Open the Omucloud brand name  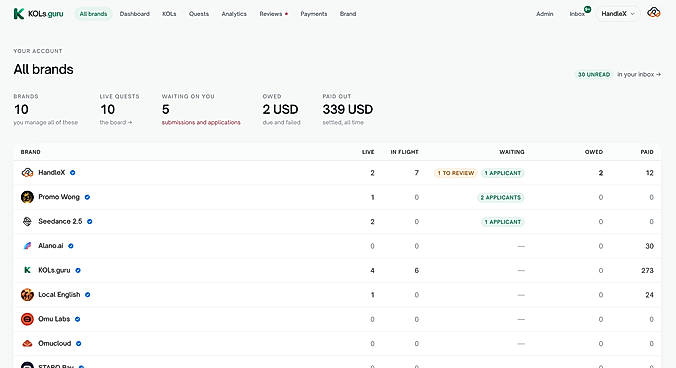(x=55, y=343)
